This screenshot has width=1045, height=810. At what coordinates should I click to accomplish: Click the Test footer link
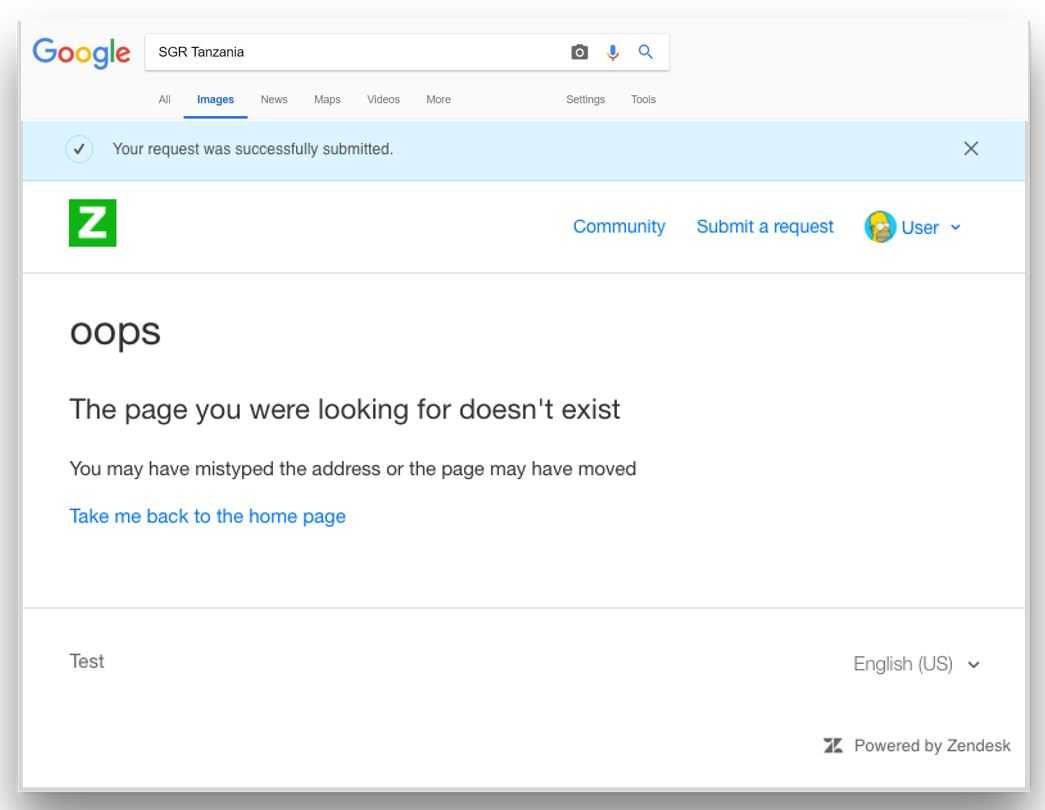click(x=87, y=661)
